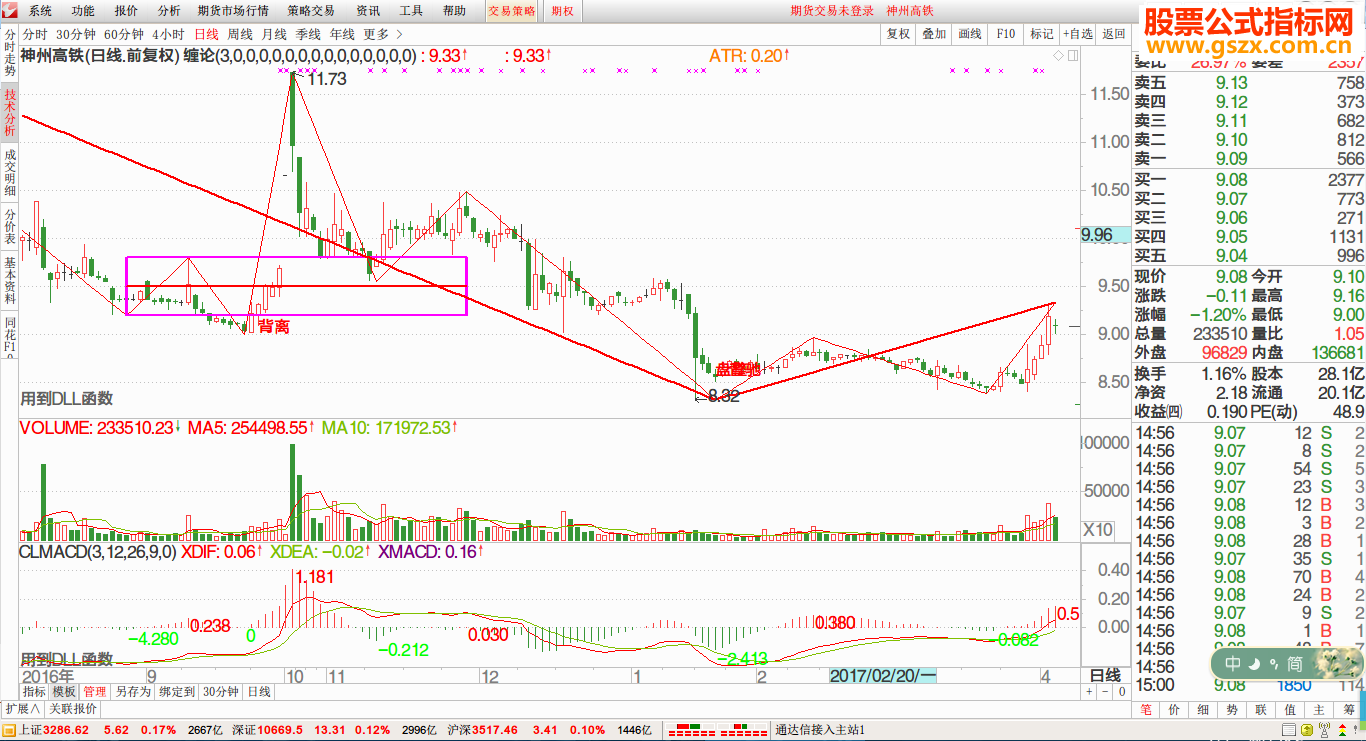The height and width of the screenshot is (741, 1366).
Task: Select the 值 tab in quote panel
Action: 1291,709
